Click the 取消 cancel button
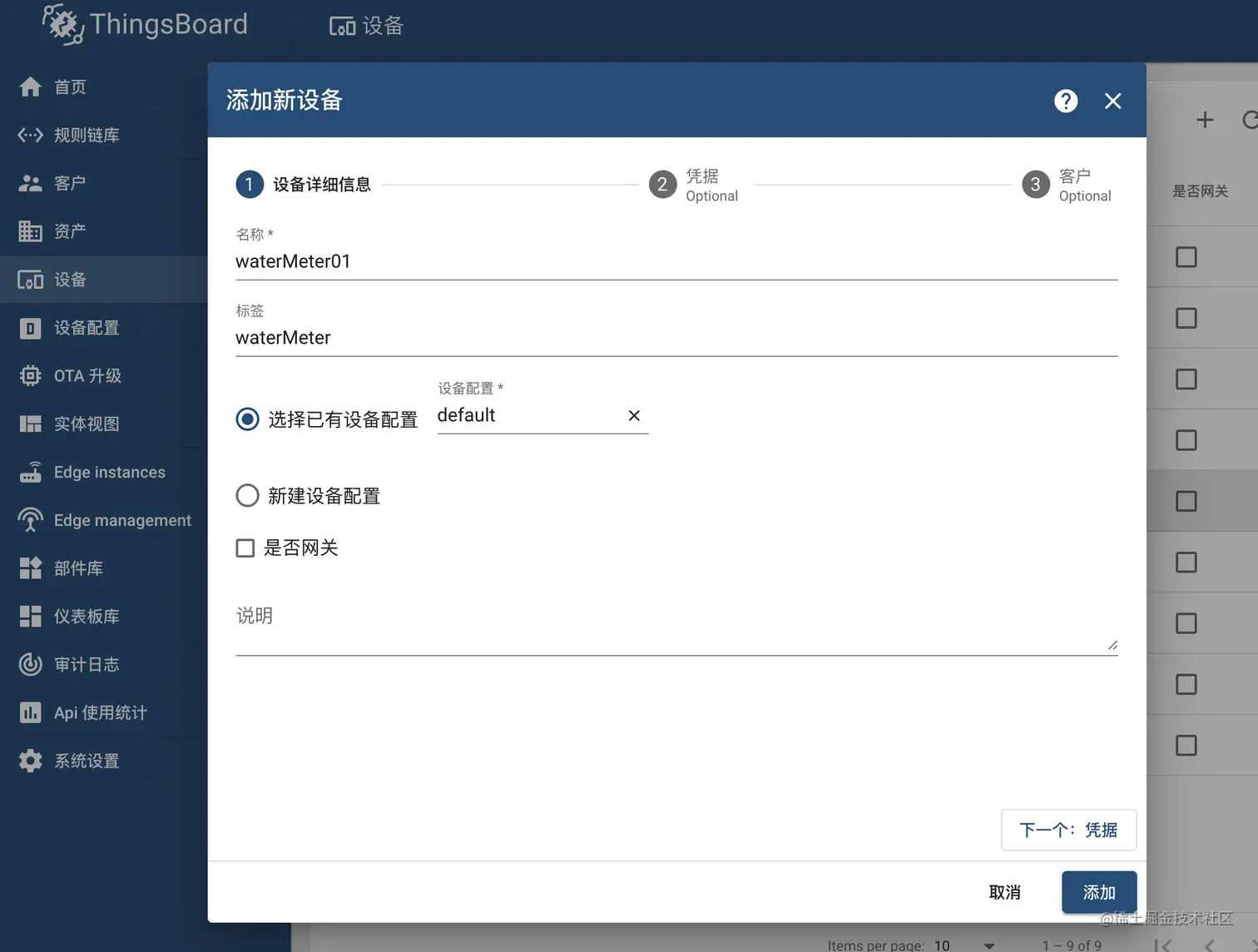This screenshot has height=952, width=1258. coord(1005,892)
